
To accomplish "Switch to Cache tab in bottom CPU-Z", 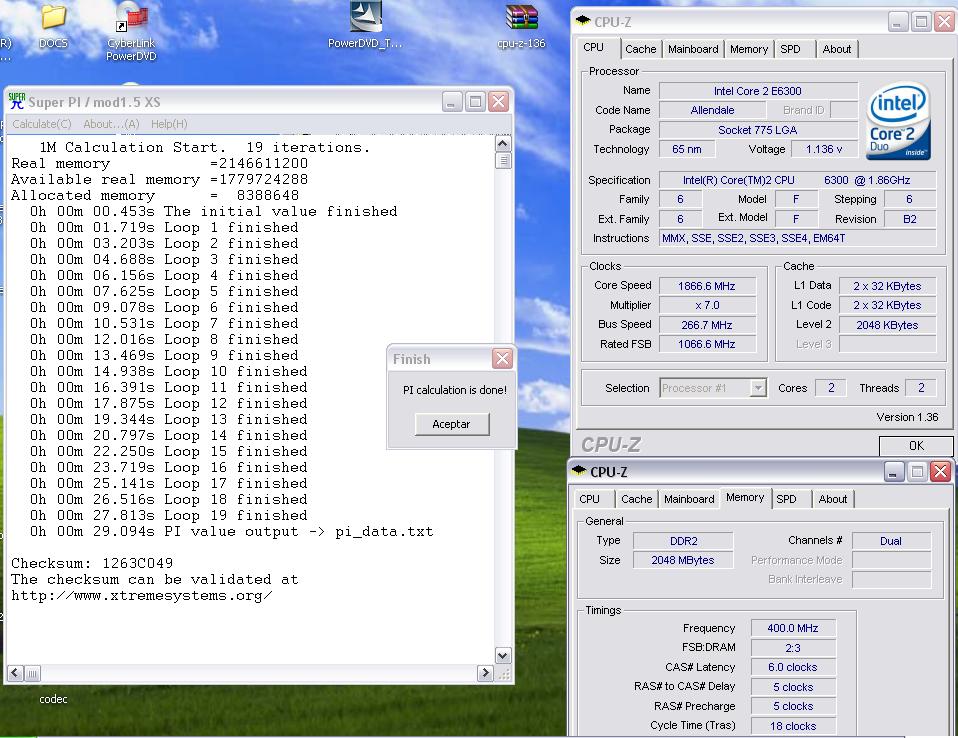I will (637, 499).
